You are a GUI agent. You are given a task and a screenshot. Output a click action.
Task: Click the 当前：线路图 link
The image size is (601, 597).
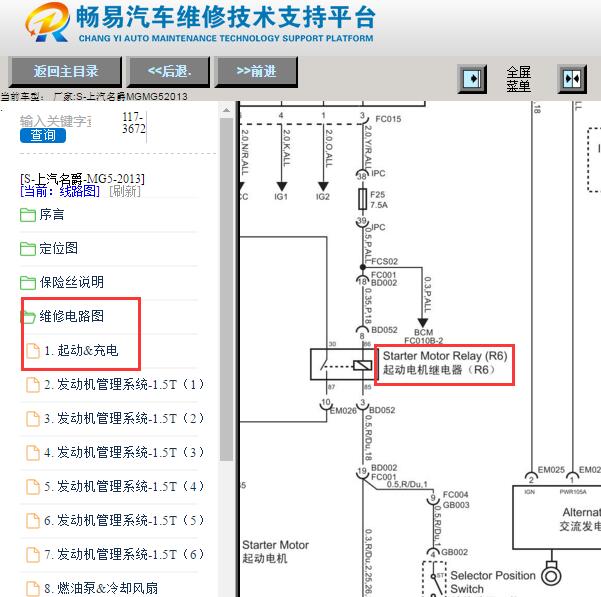tap(60, 191)
